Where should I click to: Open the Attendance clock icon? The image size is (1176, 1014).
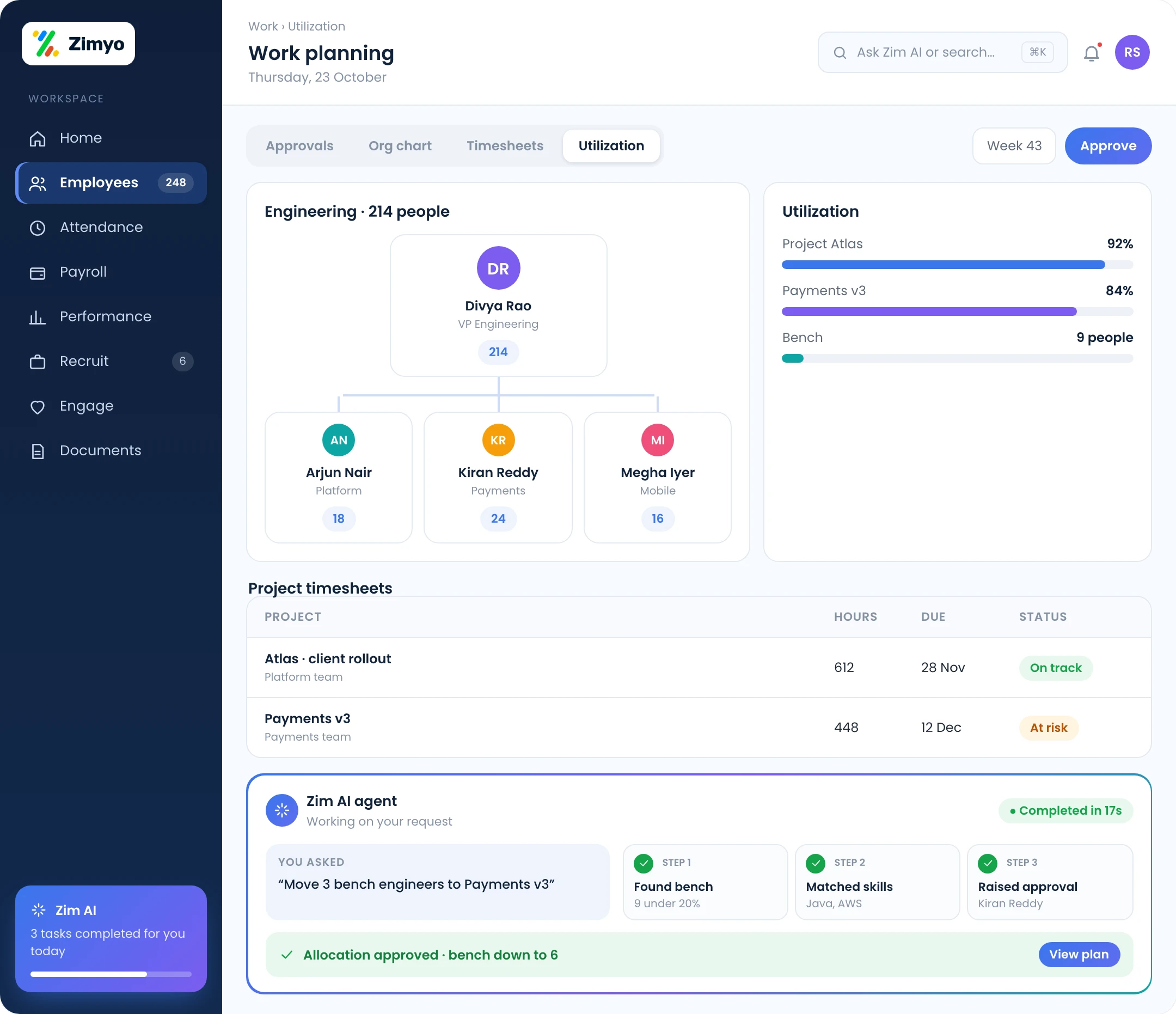point(38,228)
